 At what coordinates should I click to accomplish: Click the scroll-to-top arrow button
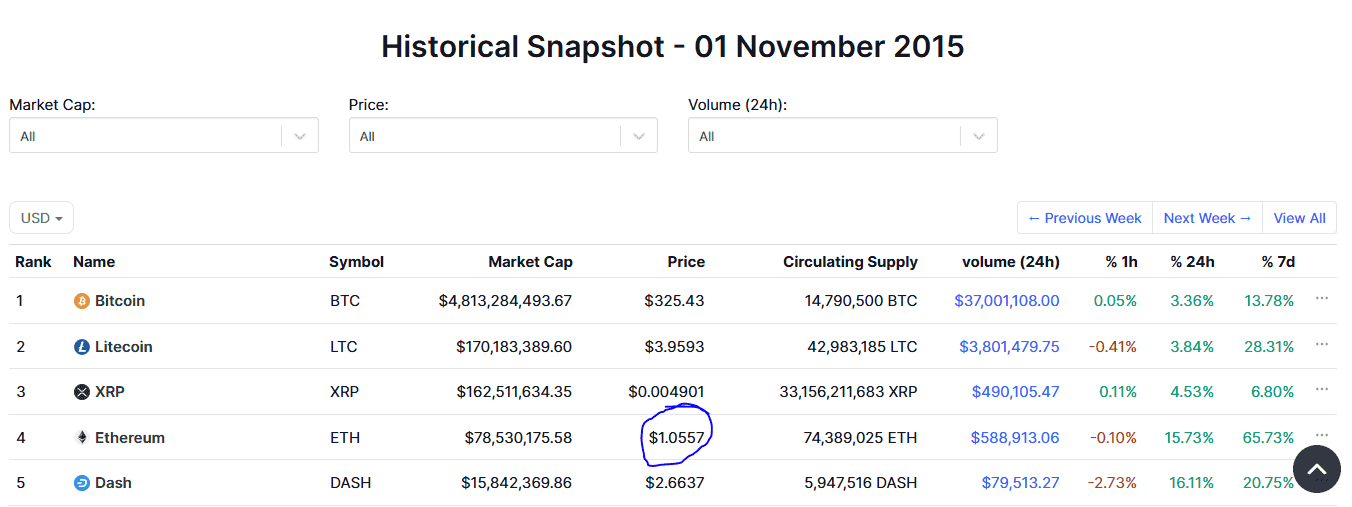point(1317,469)
